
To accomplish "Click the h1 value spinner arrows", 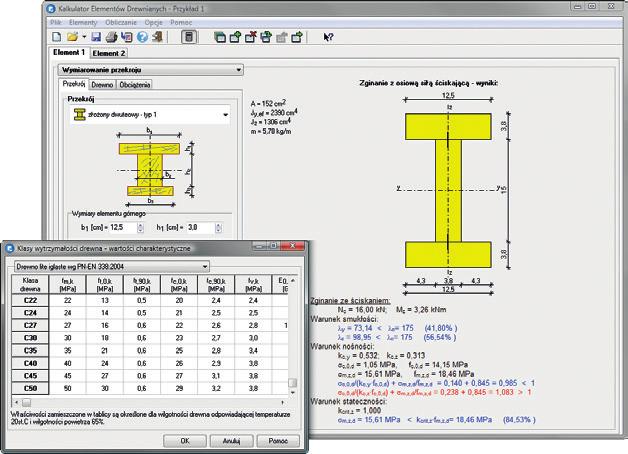I will (x=218, y=227).
